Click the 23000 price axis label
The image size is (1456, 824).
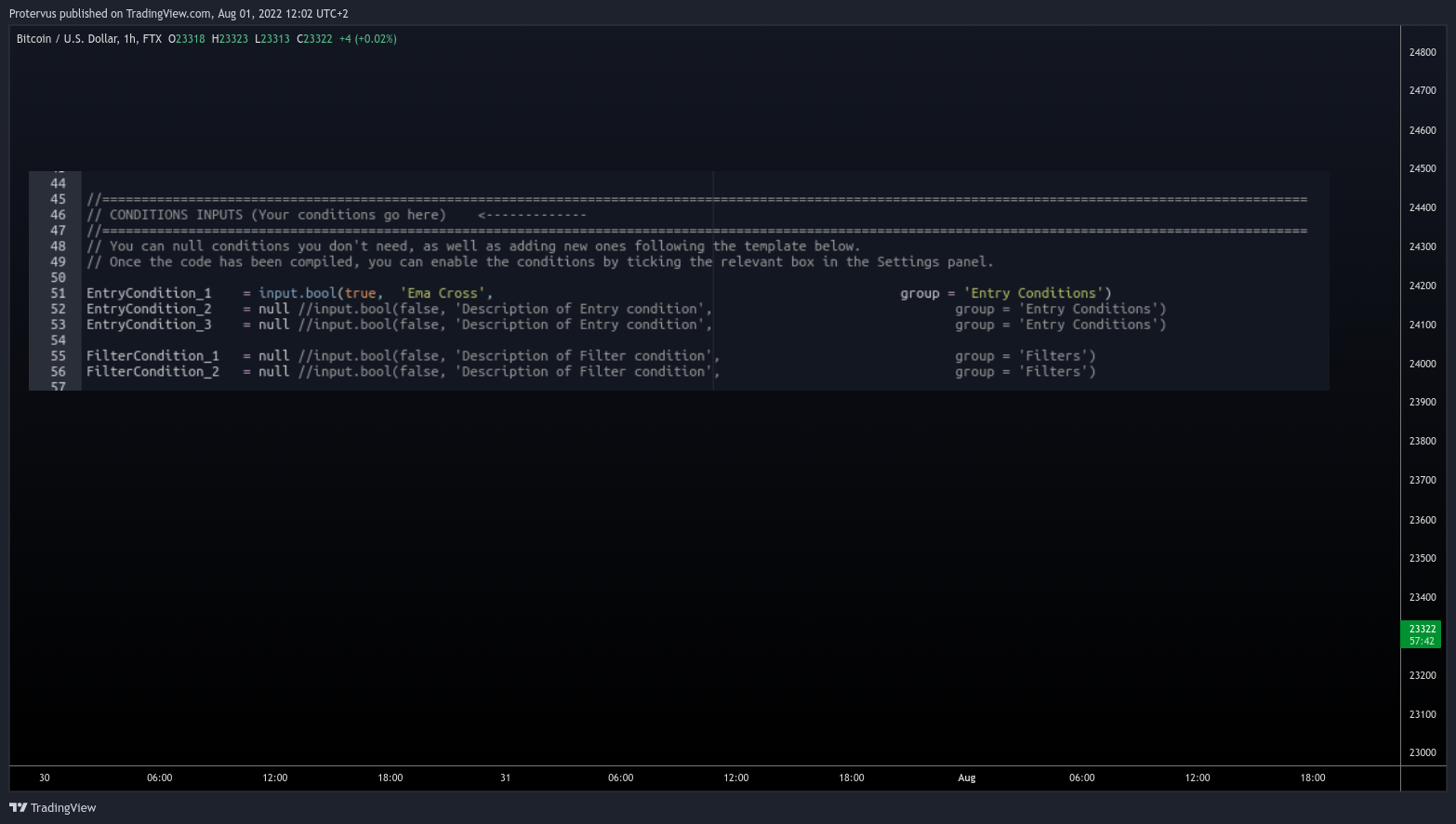click(x=1423, y=753)
